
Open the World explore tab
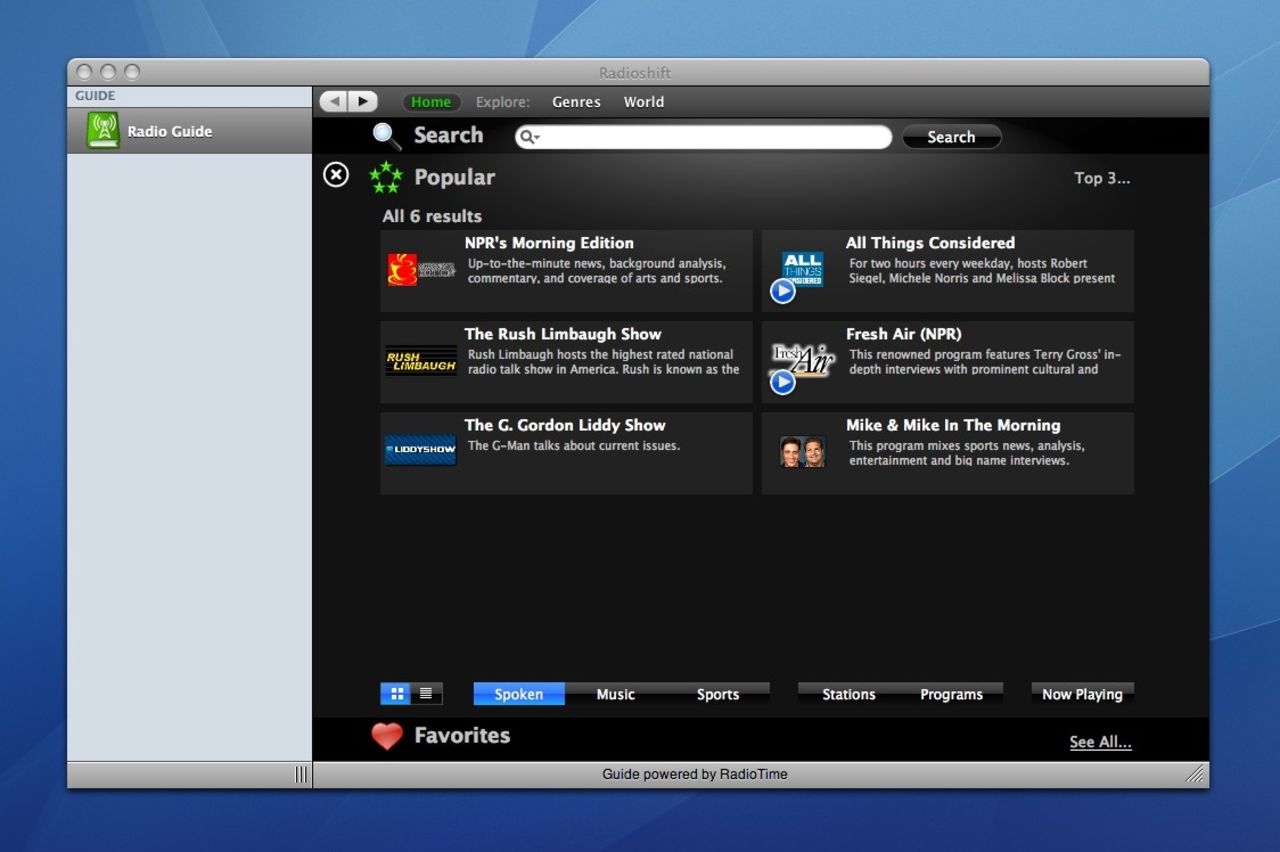pos(643,102)
